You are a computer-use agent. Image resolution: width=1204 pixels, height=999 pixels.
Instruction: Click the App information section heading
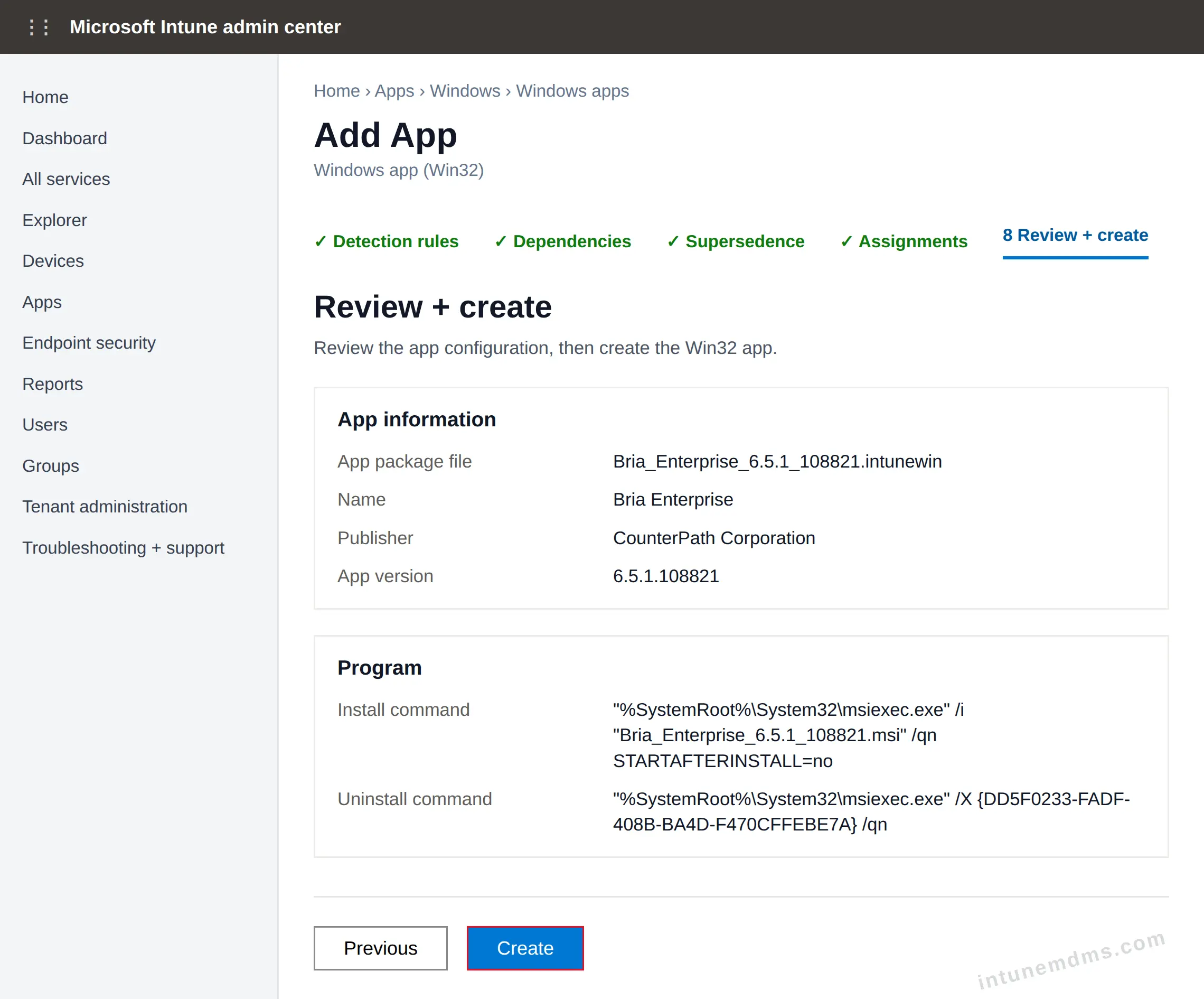[x=417, y=419]
